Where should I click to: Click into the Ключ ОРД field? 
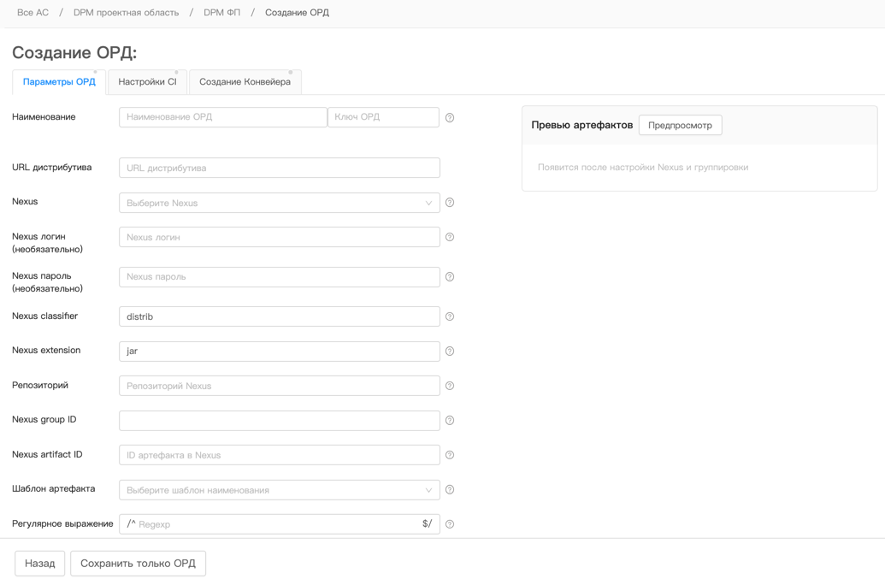click(383, 117)
